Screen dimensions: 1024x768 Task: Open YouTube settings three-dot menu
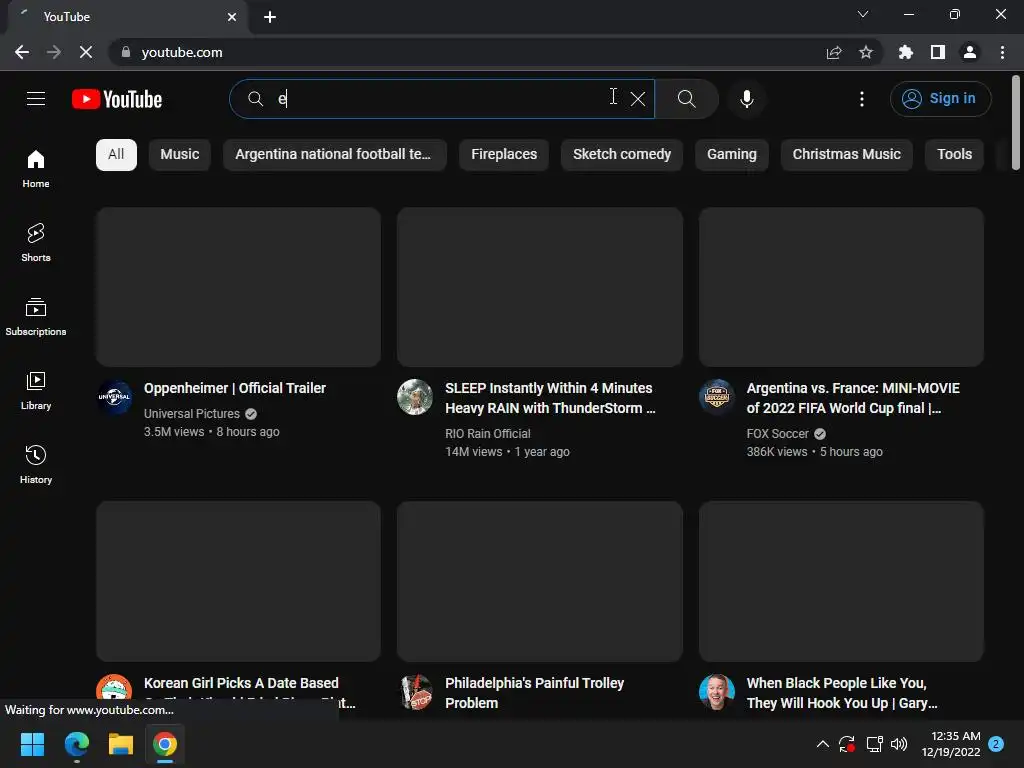(861, 99)
